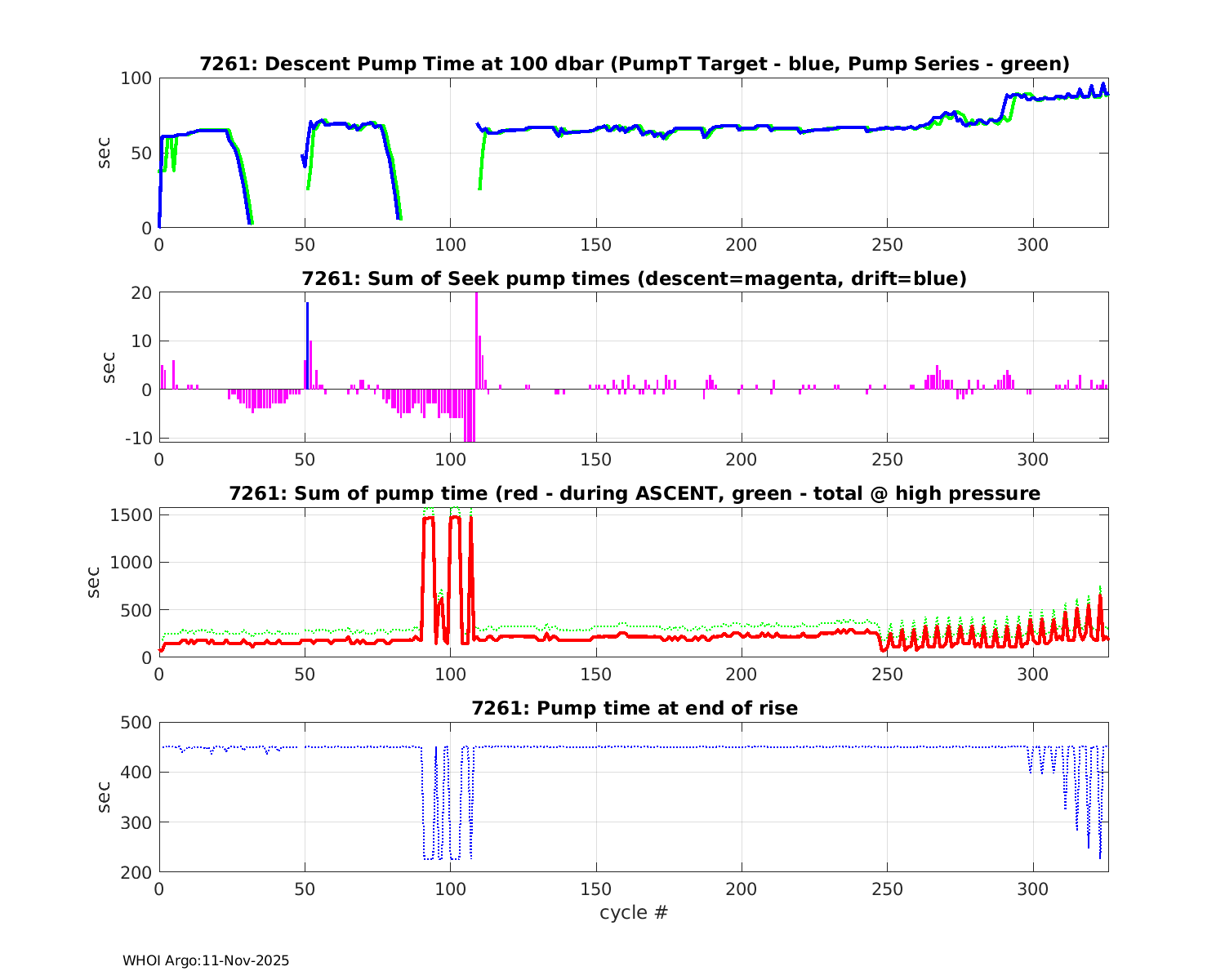The width and height of the screenshot is (1225, 980).
Task: Click the WHOI Argo date footer text
Action: point(206,961)
